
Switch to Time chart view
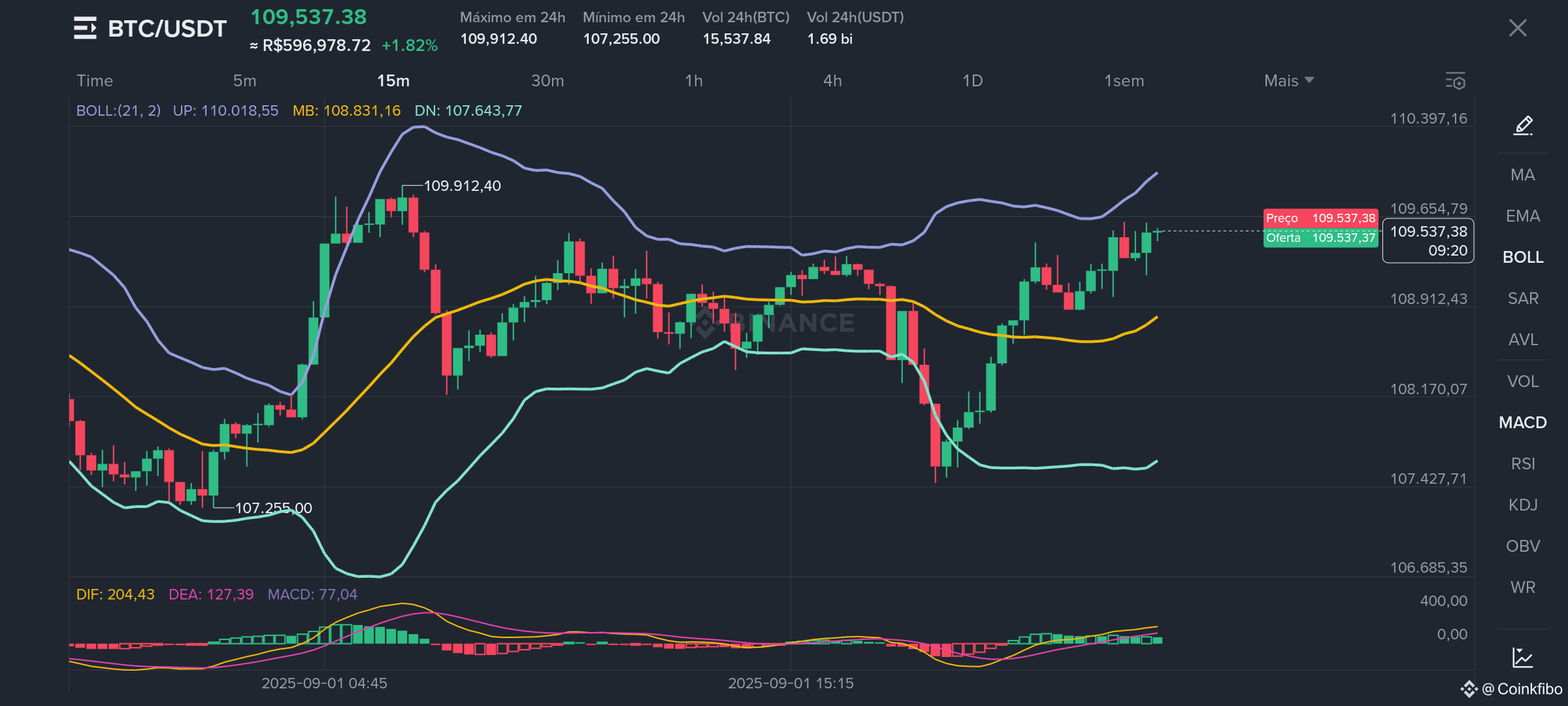95,80
